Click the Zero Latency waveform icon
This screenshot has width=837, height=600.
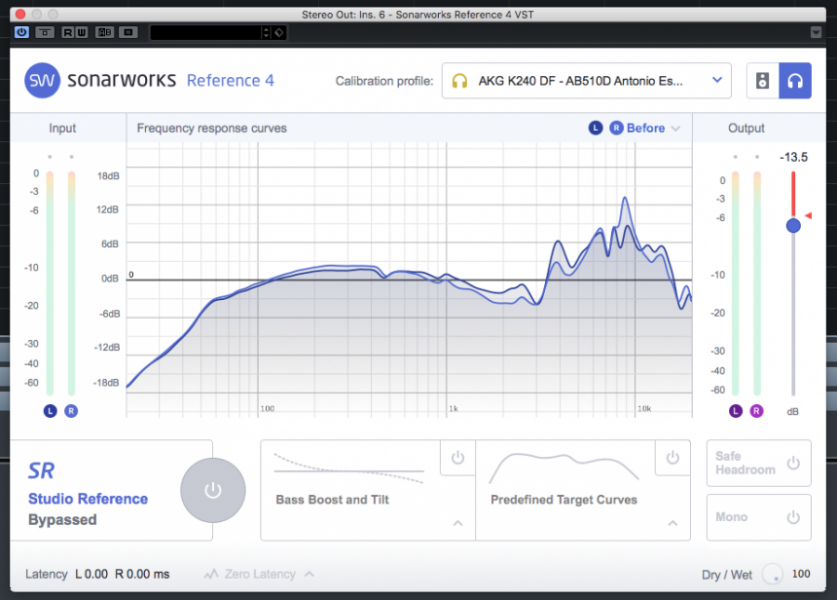[x=211, y=574]
